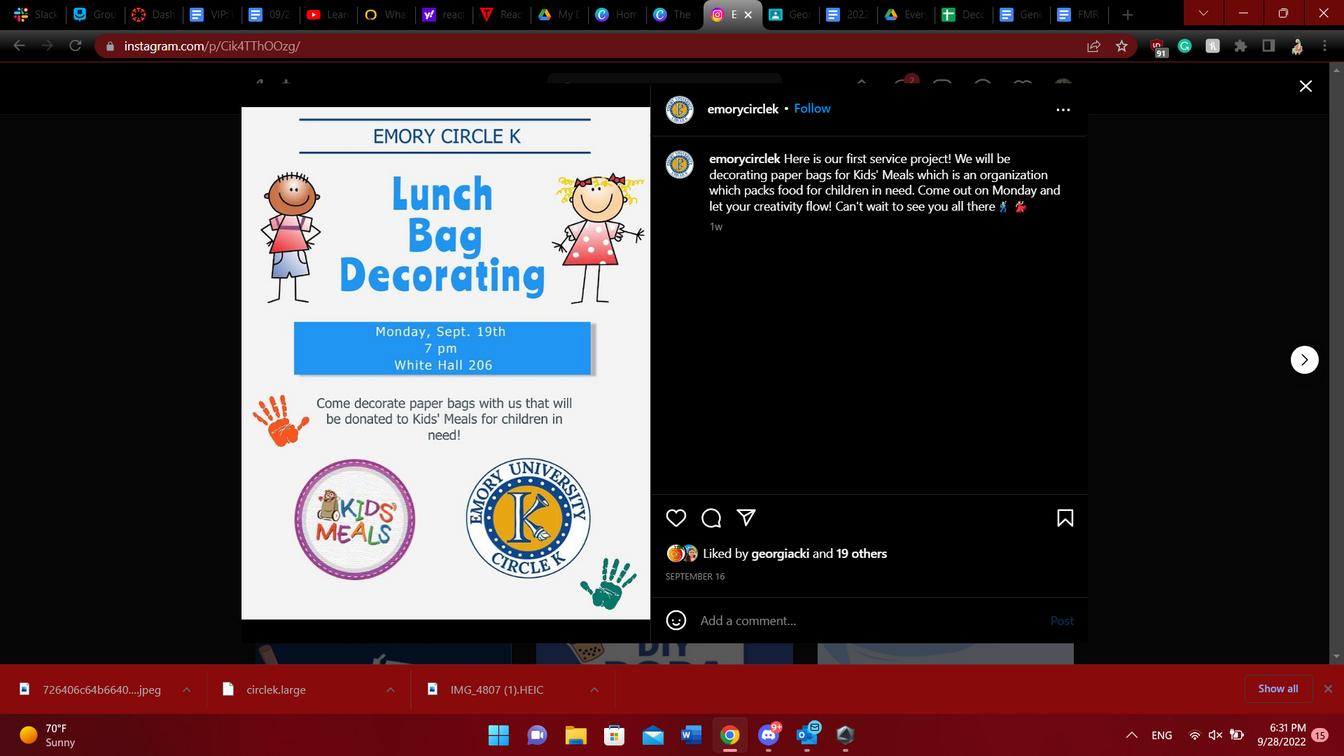This screenshot has height=756, width=1344.
Task: Close the downloads bar
Action: coord(1328,689)
